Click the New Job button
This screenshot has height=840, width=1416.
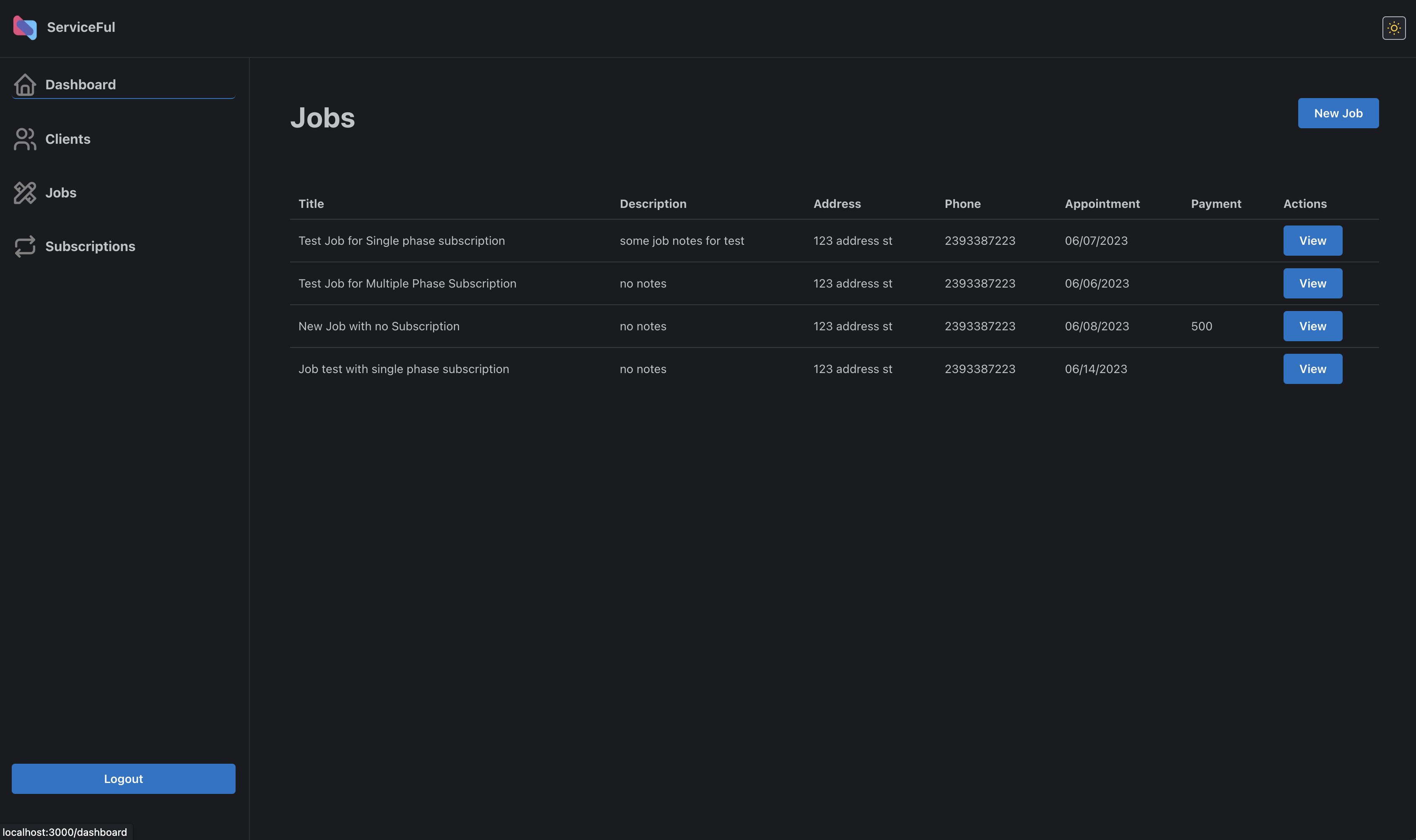[1338, 113]
